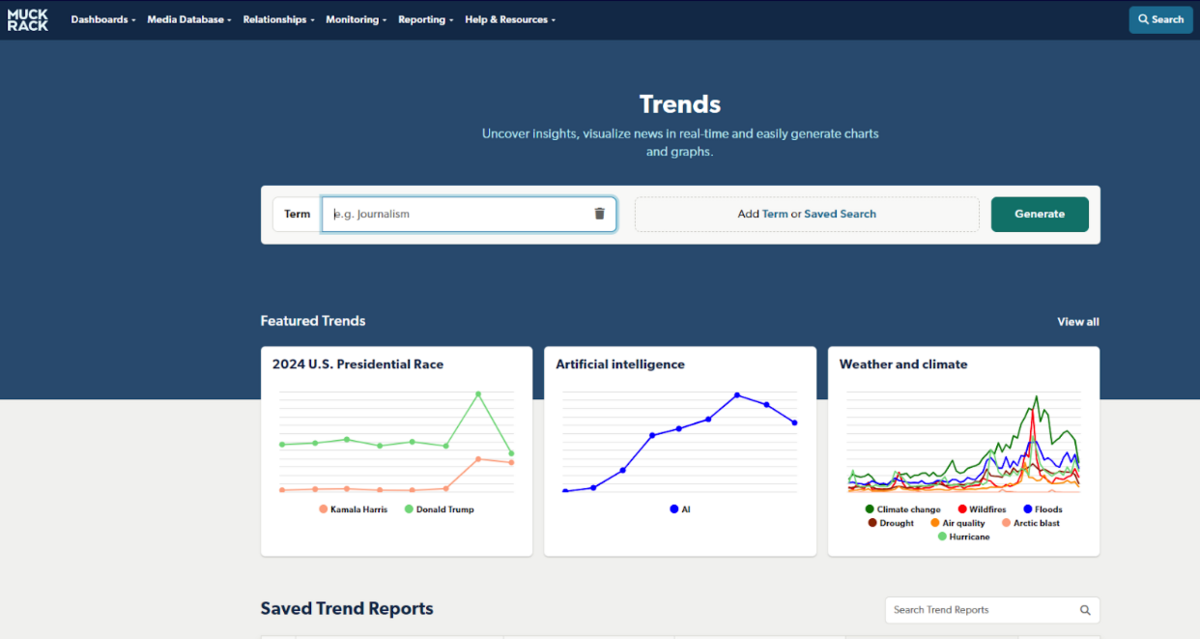
Task: Click the trash icon in Term field
Action: pyautogui.click(x=599, y=214)
